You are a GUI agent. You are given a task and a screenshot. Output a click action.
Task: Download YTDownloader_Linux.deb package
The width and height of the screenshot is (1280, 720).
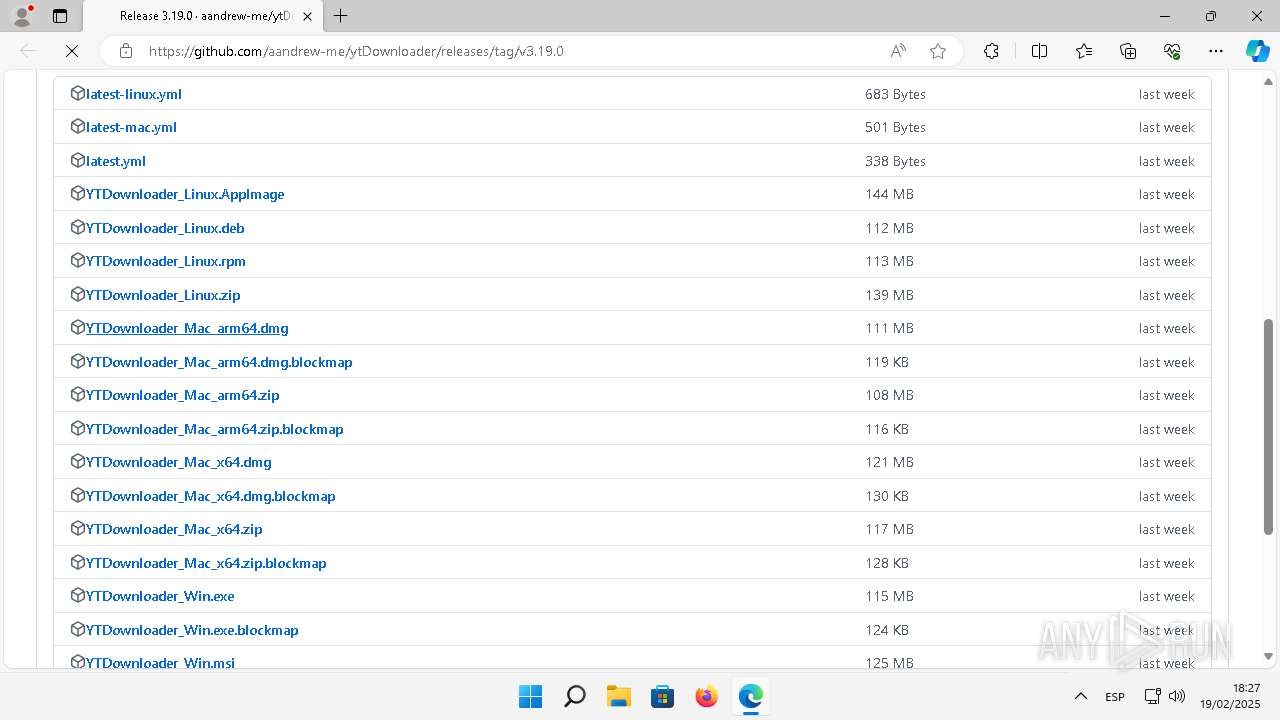pos(165,228)
